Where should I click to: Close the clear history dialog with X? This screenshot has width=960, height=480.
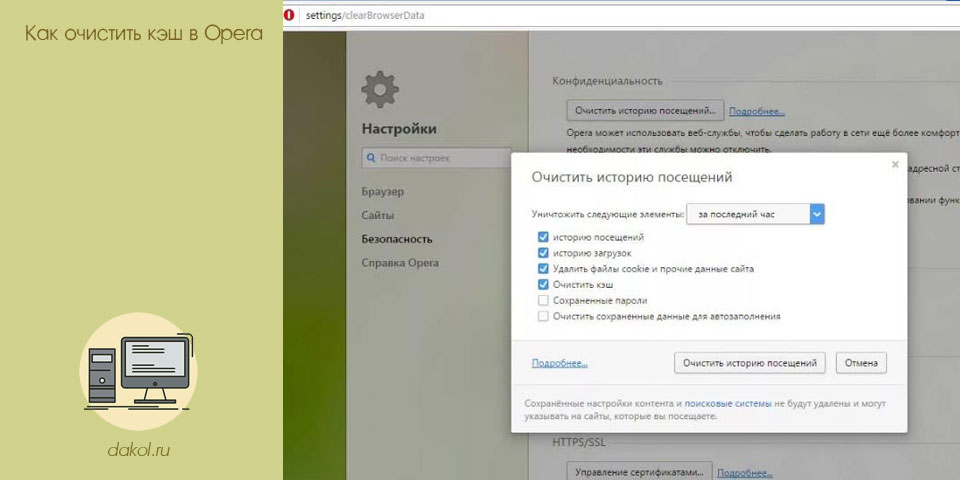pos(895,164)
